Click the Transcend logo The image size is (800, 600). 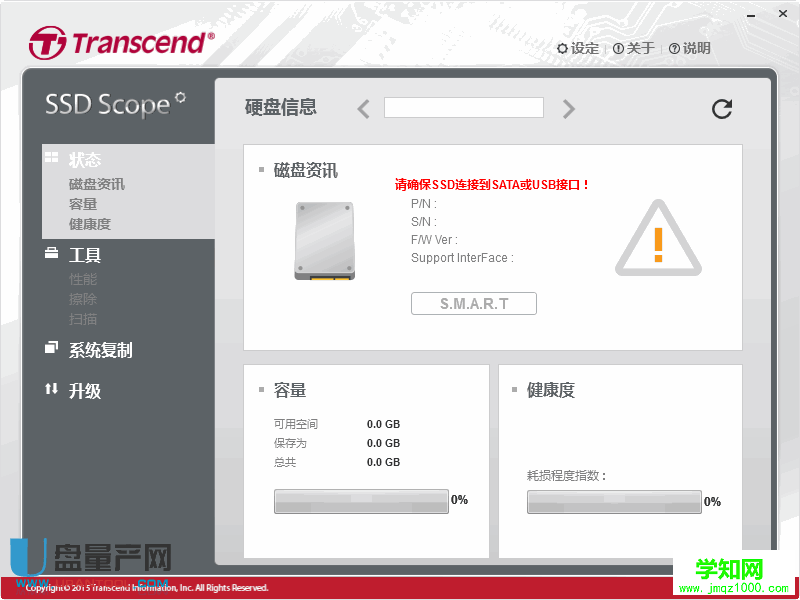pyautogui.click(x=122, y=43)
